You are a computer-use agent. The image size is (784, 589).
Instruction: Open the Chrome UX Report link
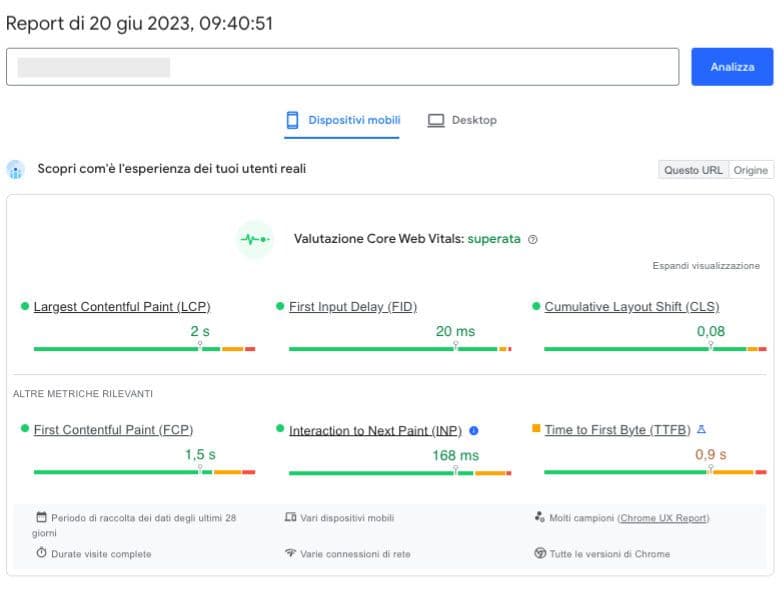click(664, 518)
